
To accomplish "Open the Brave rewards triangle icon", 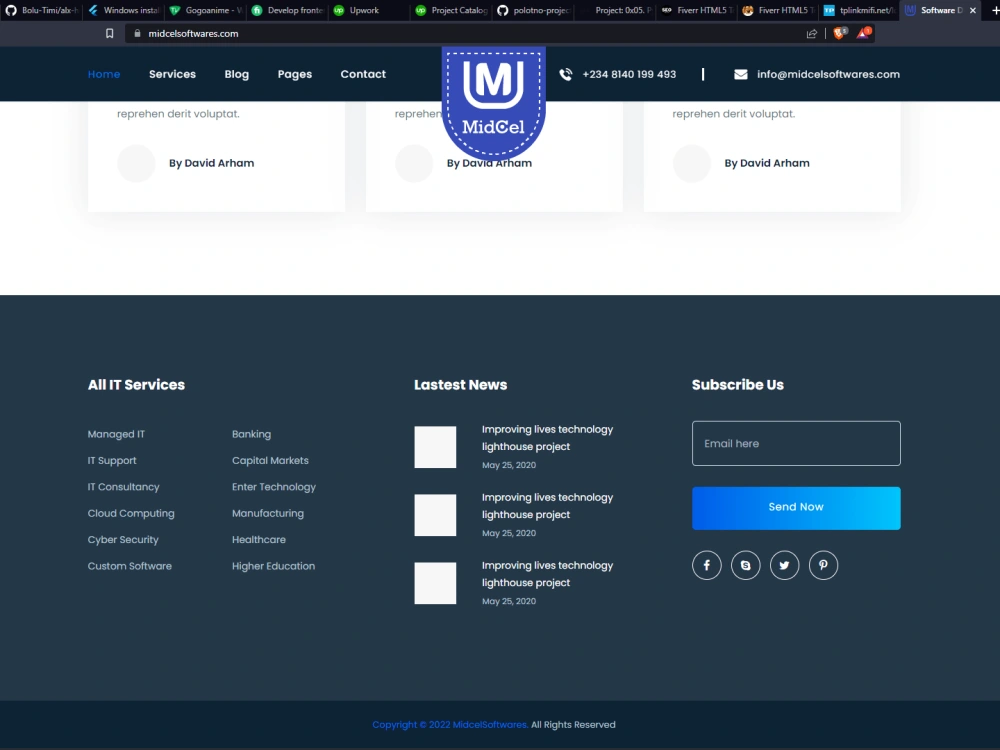I will coord(864,33).
